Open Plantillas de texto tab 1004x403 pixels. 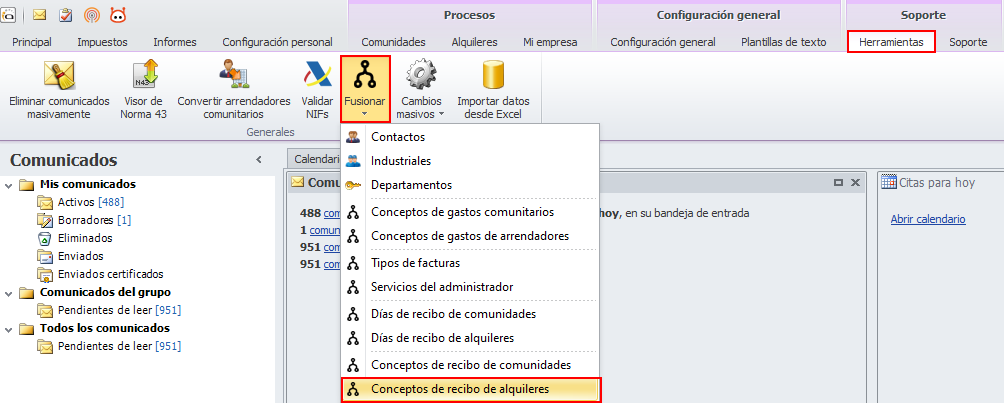[784, 42]
